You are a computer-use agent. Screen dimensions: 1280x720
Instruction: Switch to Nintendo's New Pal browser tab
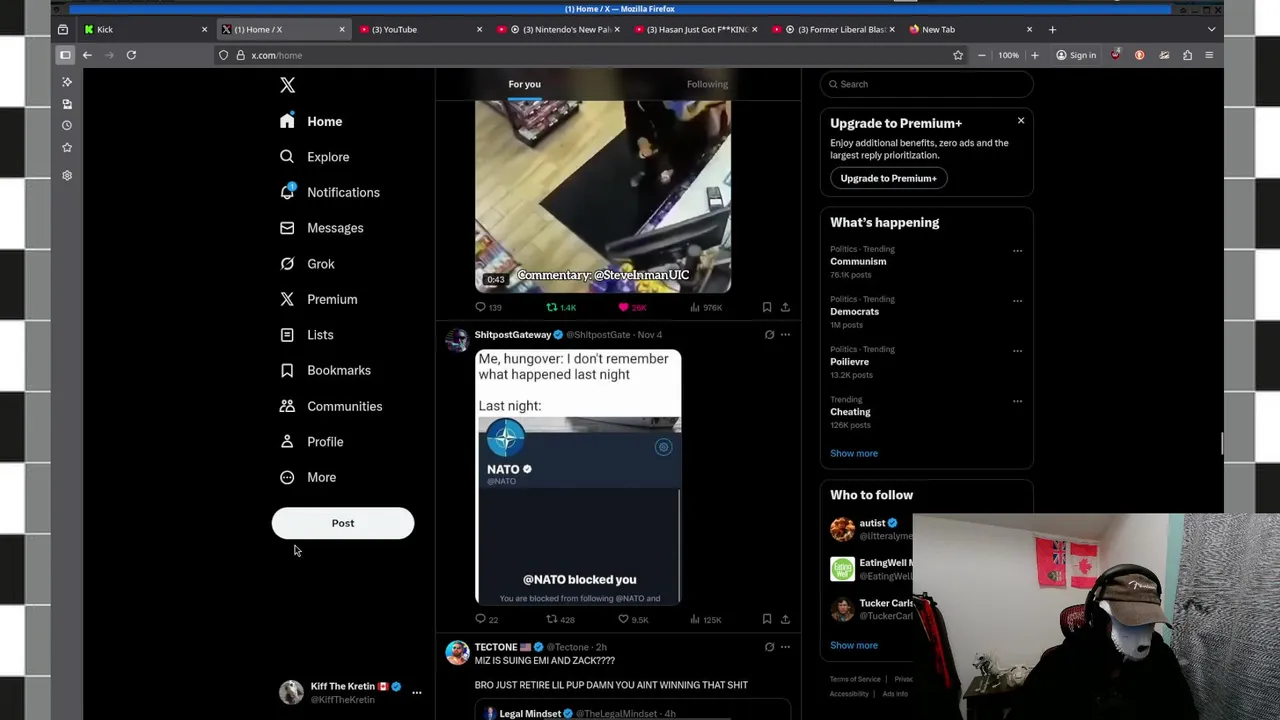(558, 29)
